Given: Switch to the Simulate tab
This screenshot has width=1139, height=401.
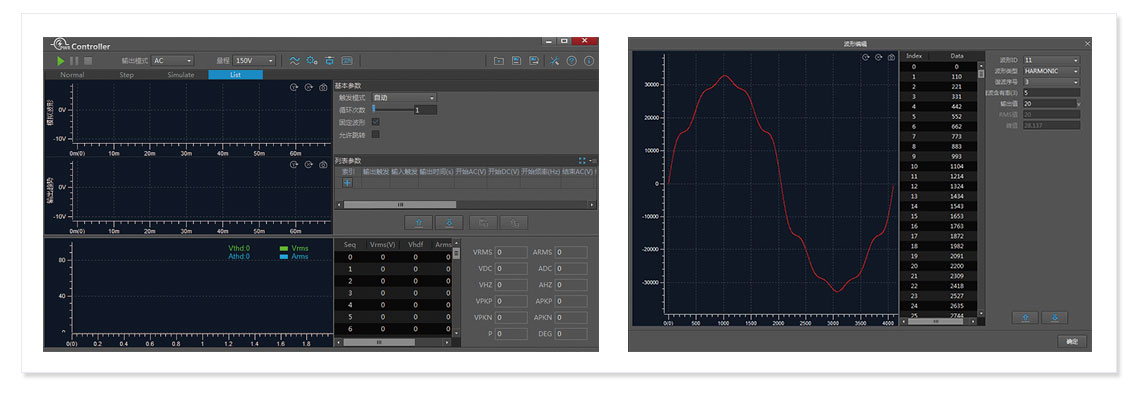Looking at the screenshot, I should pos(181,75).
